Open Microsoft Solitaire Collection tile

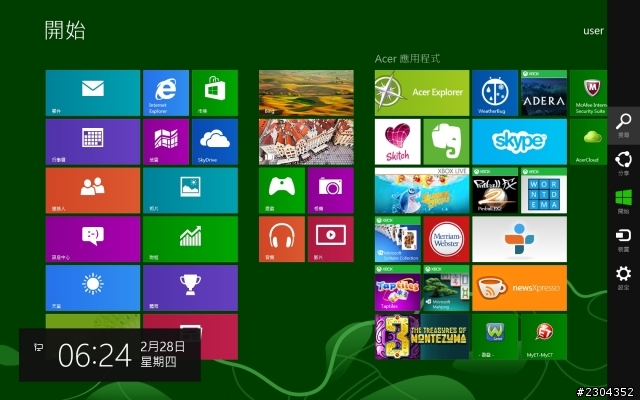point(398,239)
